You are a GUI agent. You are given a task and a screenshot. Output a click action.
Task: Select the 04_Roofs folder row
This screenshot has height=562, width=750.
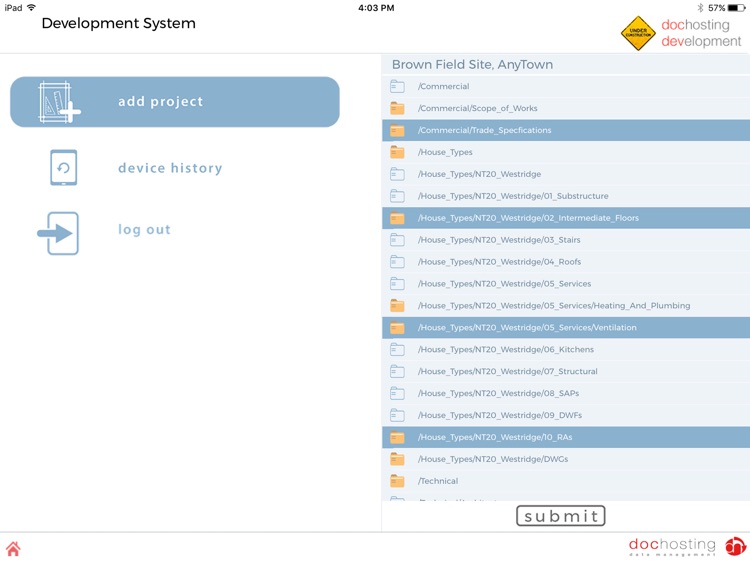click(566, 262)
